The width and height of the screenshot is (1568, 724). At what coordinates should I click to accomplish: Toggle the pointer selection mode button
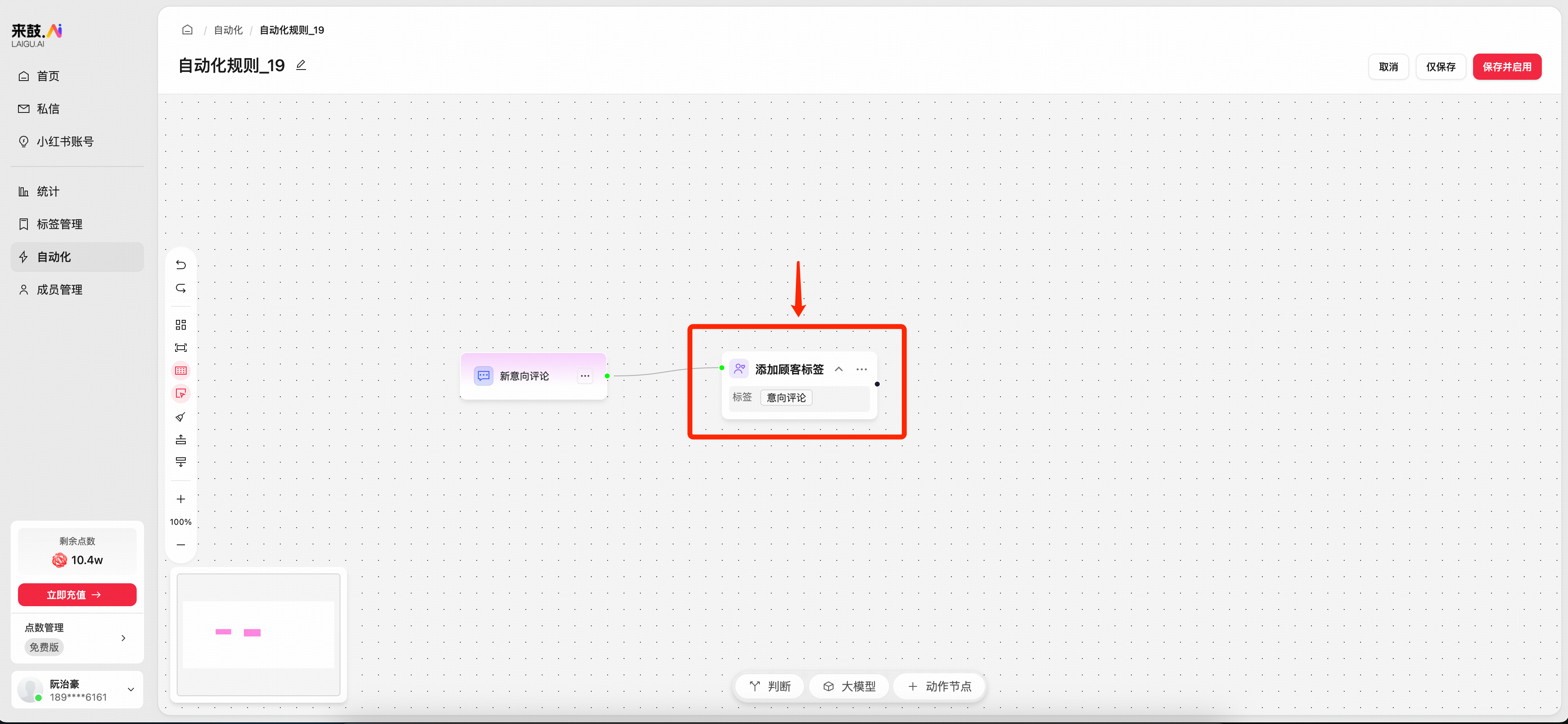click(x=181, y=393)
